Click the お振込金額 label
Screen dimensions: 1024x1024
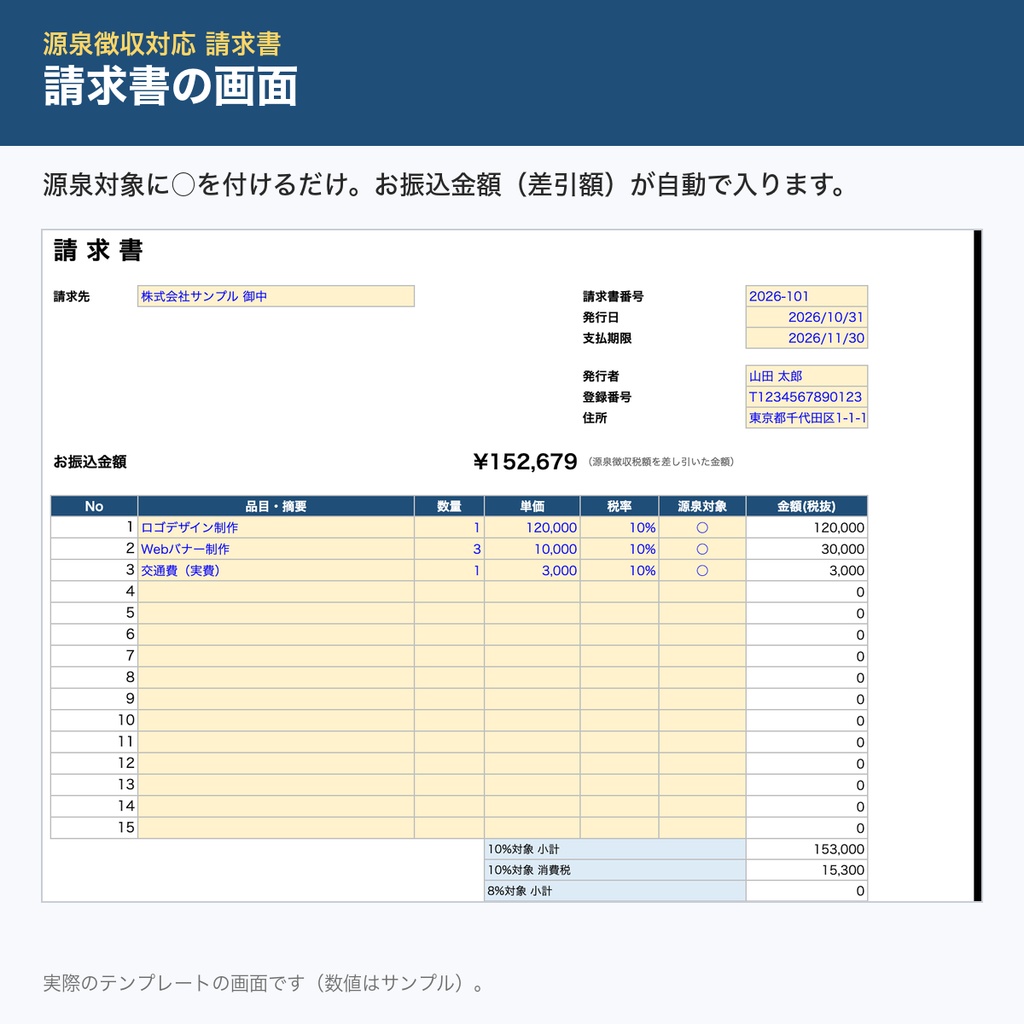[x=90, y=462]
